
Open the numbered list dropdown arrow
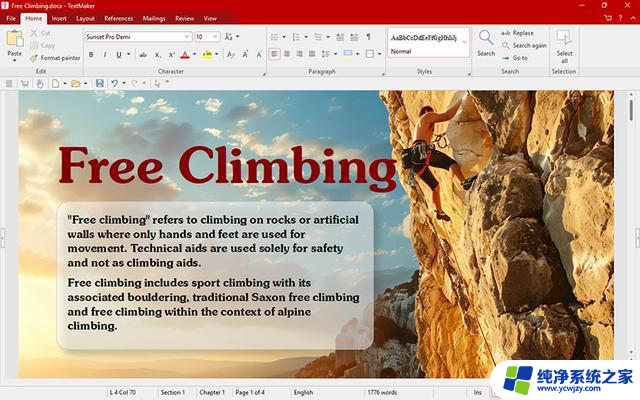(x=306, y=37)
